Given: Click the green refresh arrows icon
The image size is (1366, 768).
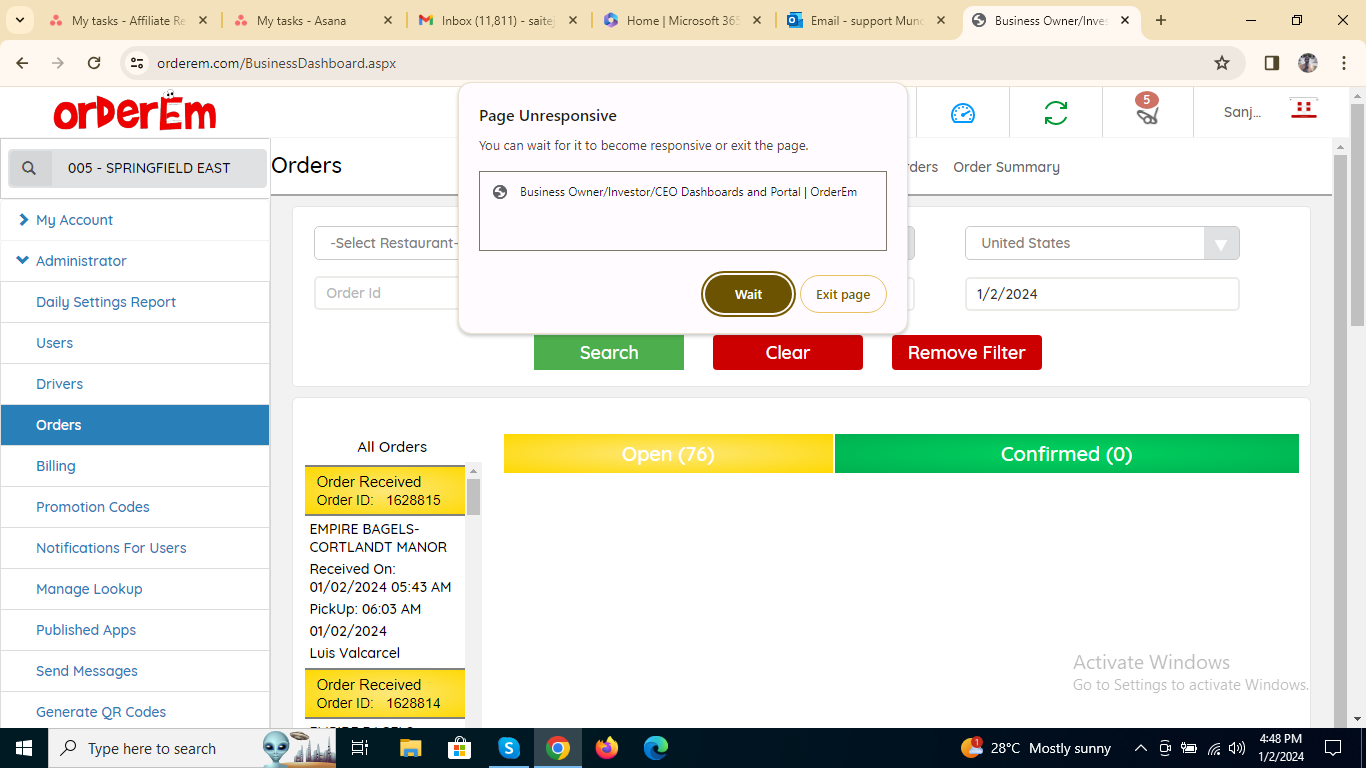Looking at the screenshot, I should click(x=1055, y=113).
